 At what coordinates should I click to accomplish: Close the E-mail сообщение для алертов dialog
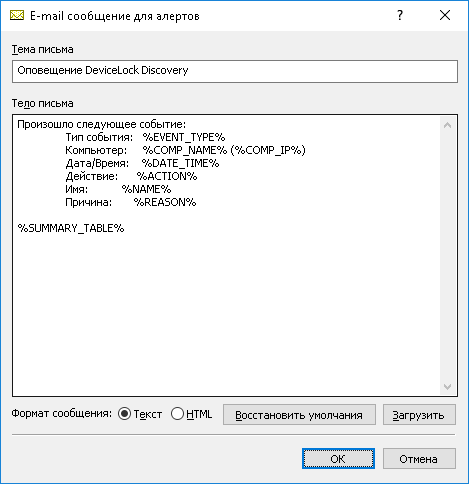click(x=445, y=15)
